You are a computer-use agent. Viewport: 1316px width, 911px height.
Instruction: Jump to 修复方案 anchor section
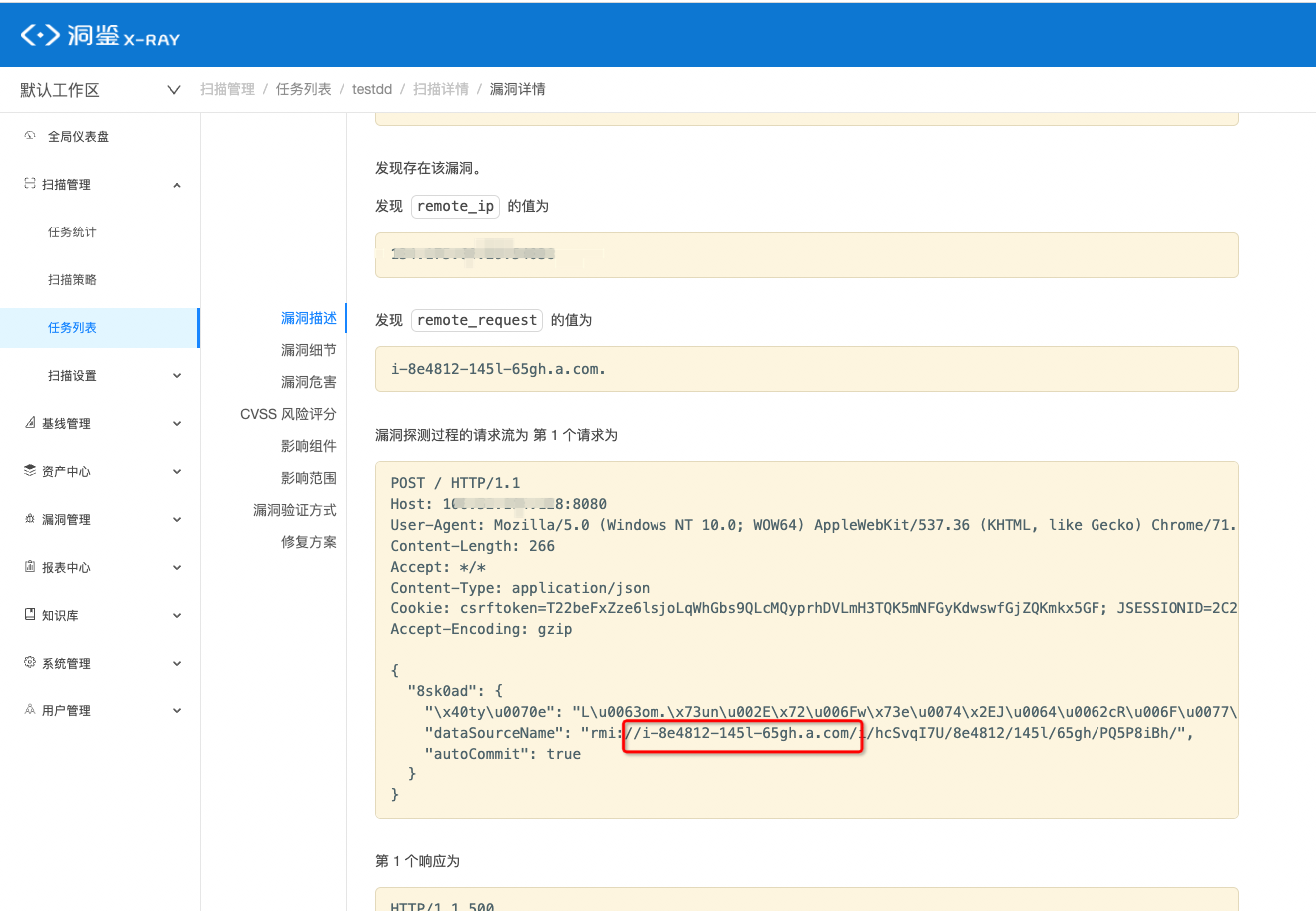(x=308, y=542)
